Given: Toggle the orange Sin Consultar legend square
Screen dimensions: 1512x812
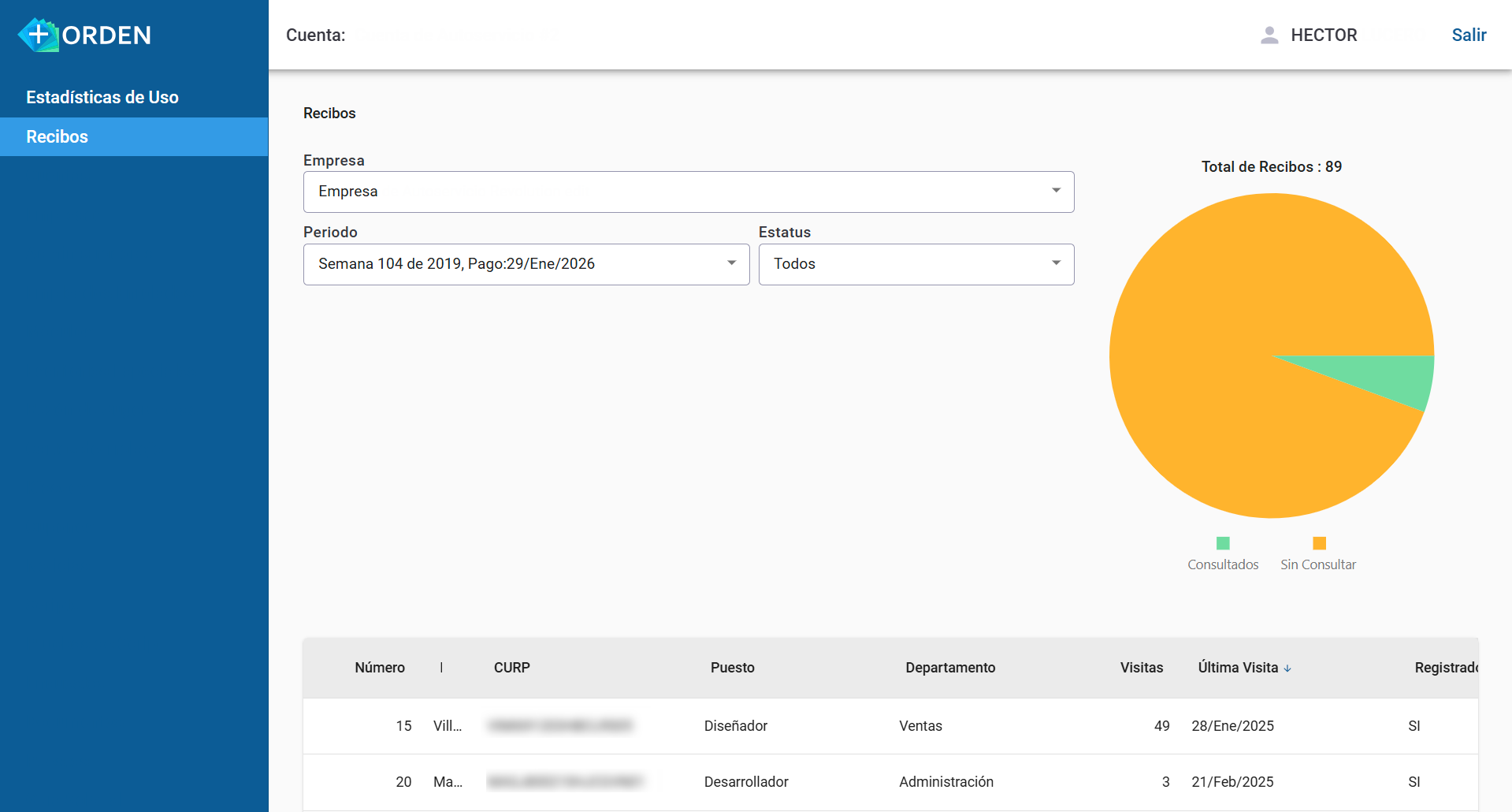Looking at the screenshot, I should pyautogui.click(x=1319, y=543).
